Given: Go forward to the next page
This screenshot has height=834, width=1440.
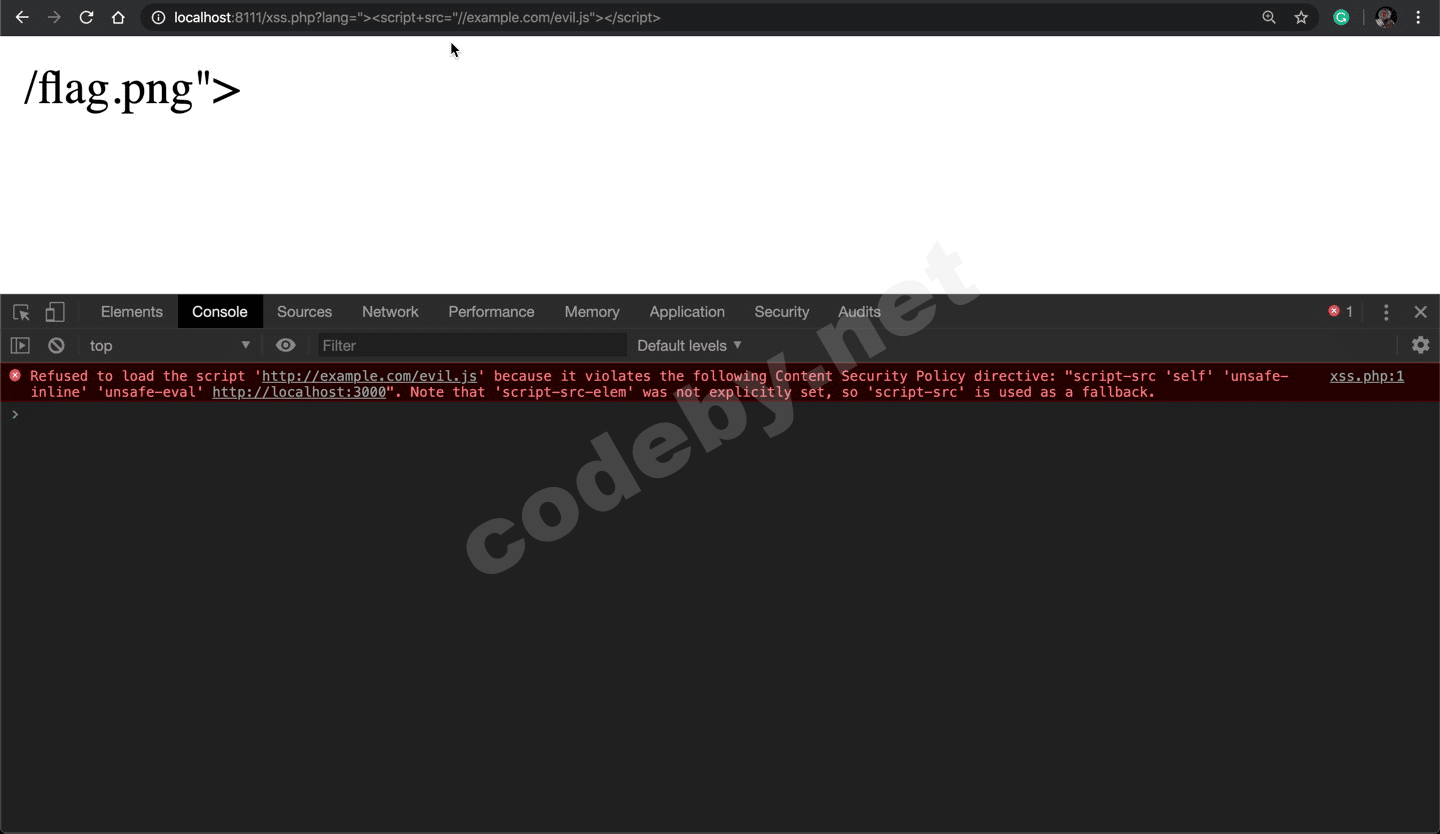Looking at the screenshot, I should (54, 17).
